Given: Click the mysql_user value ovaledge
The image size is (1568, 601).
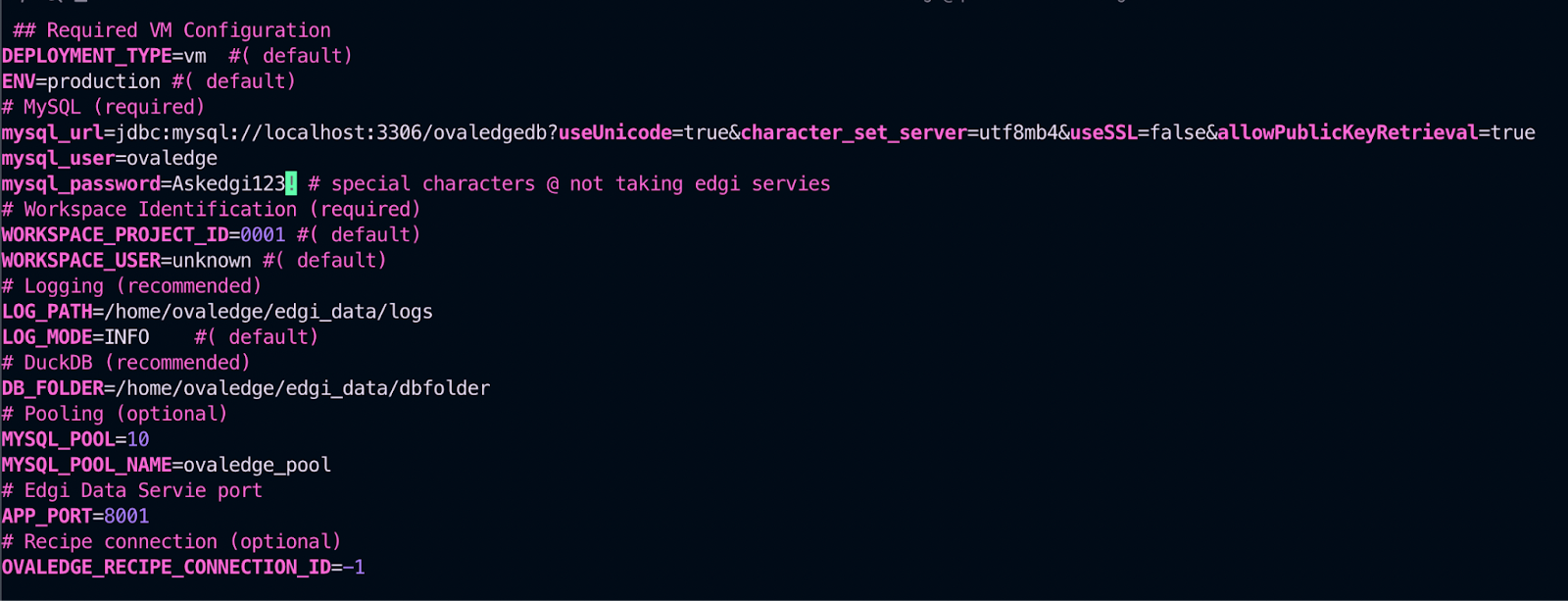Looking at the screenshot, I should (x=171, y=158).
